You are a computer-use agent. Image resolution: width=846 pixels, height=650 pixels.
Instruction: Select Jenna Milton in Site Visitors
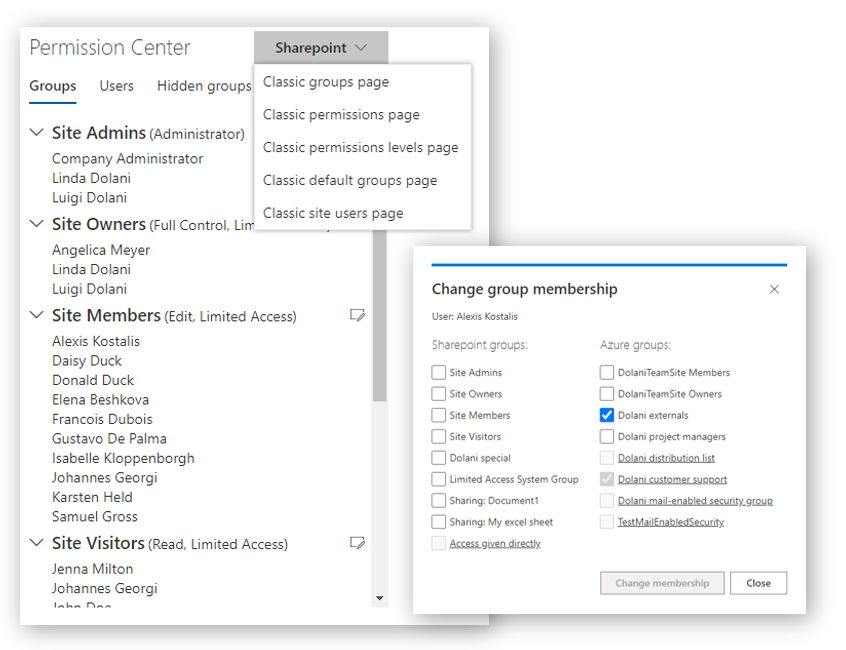click(x=92, y=569)
